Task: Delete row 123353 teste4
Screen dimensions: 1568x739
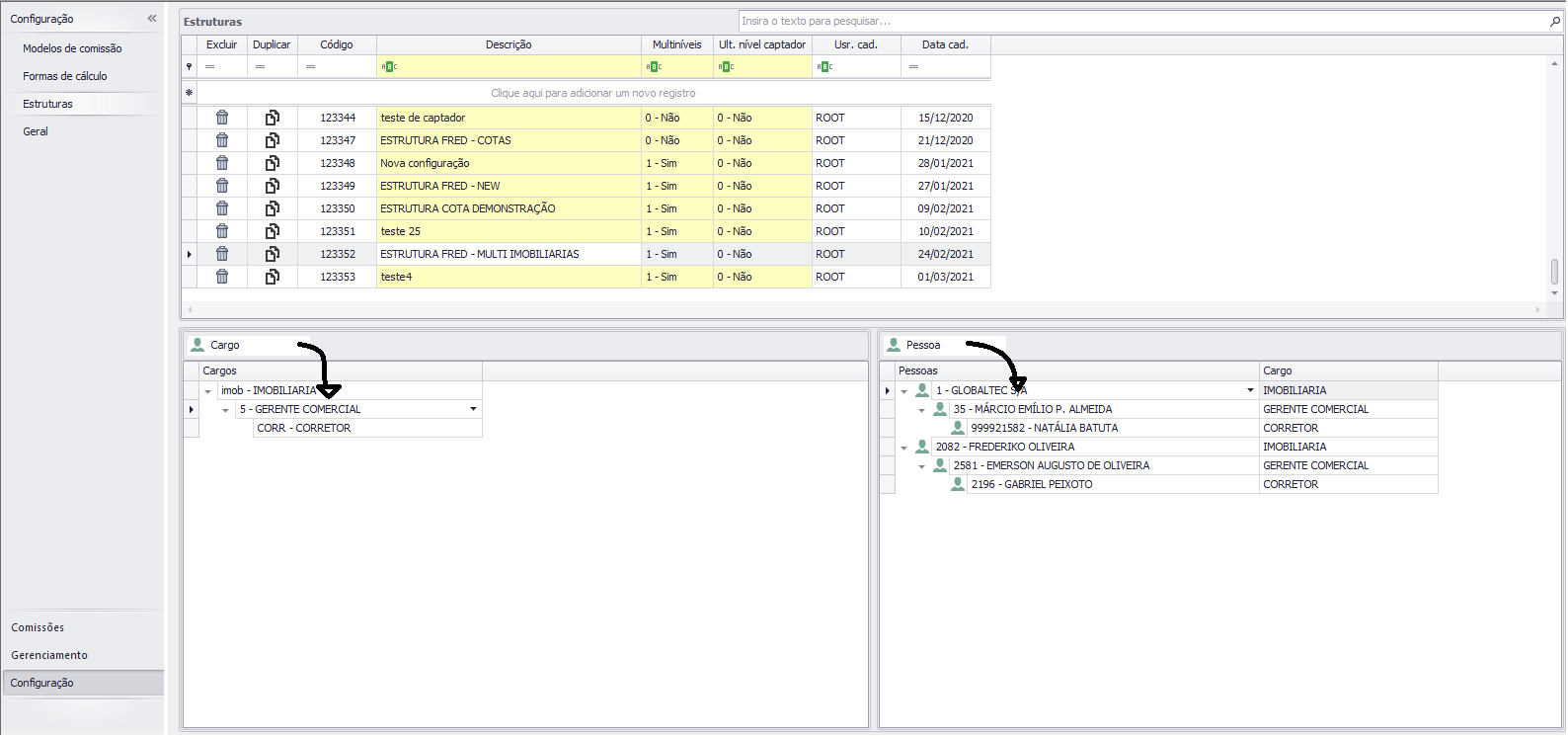Action: tap(222, 277)
